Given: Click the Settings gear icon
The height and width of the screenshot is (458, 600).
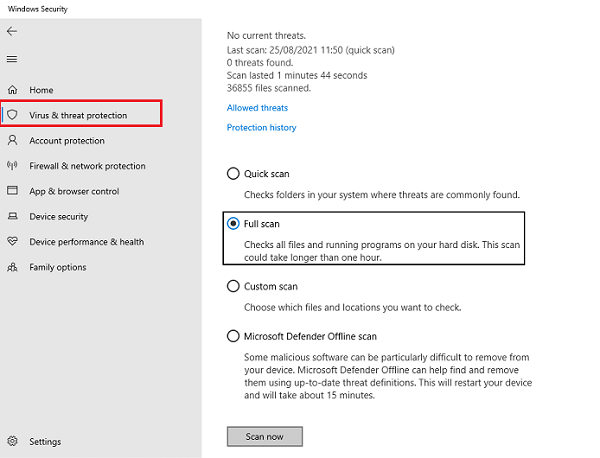Looking at the screenshot, I should coord(12,441).
